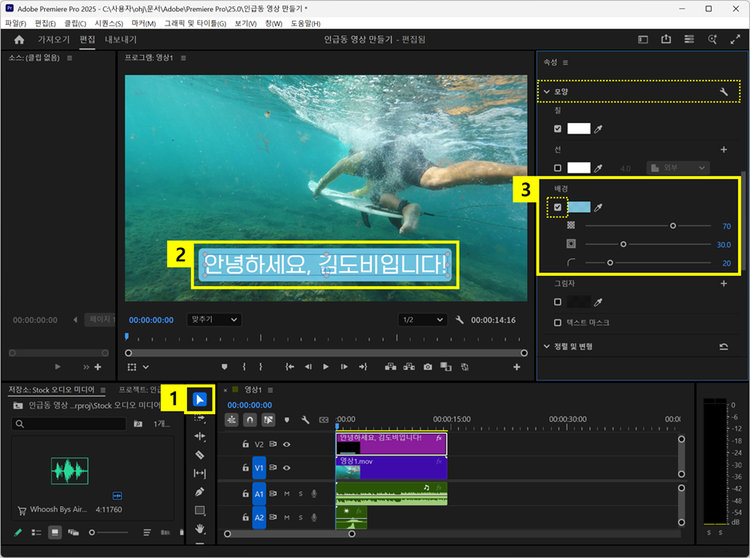Open program monitor wrench settings
This screenshot has height=558, width=750.
[x=459, y=320]
